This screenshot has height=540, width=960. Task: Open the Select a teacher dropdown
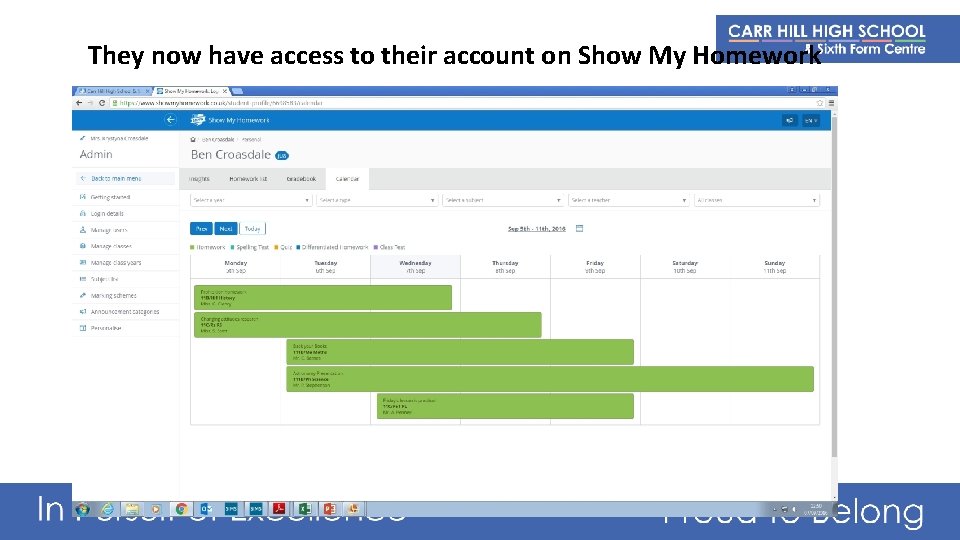[x=629, y=200]
